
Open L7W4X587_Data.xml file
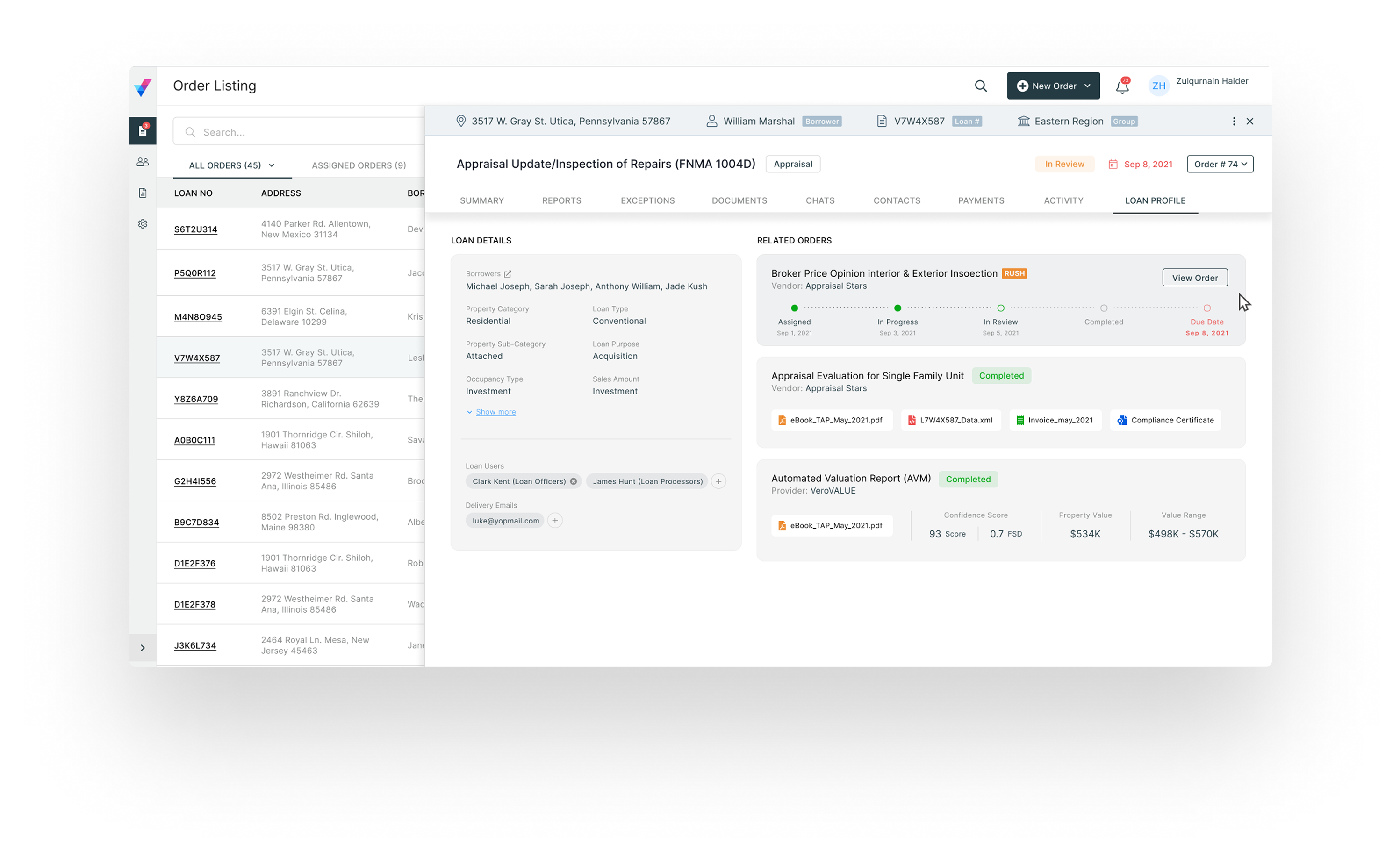[951, 421]
